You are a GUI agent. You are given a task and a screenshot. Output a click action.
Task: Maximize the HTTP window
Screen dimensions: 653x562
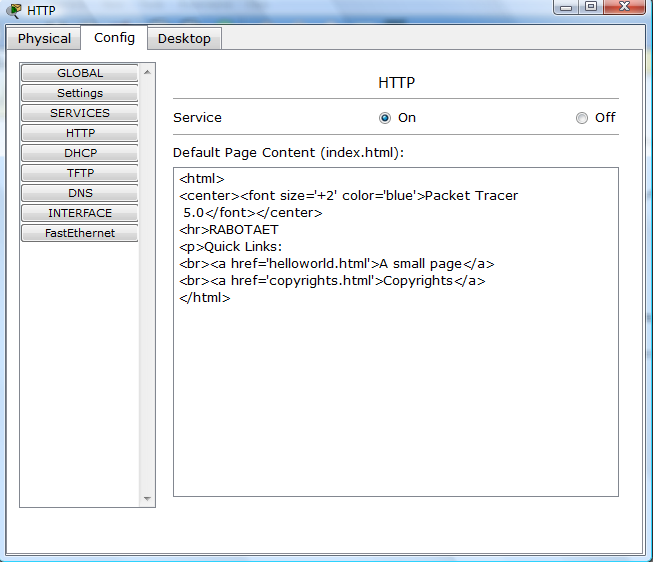click(x=591, y=7)
